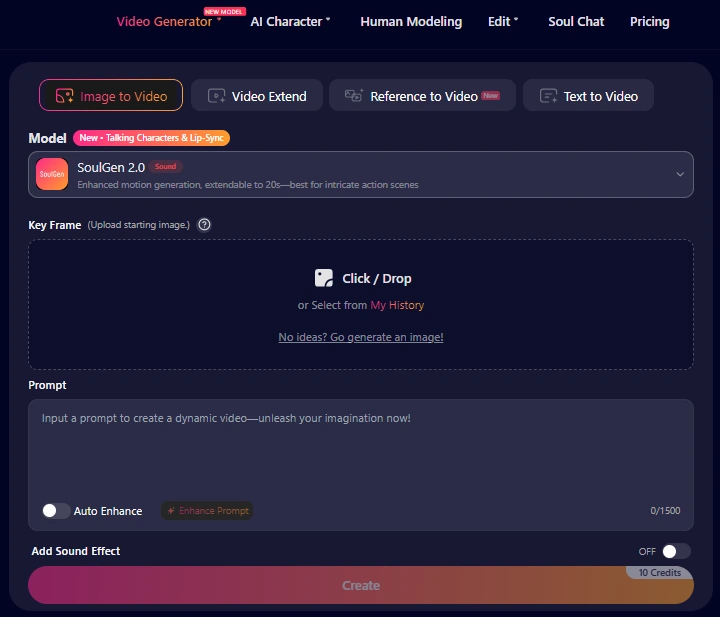Viewport: 720px width, 617px height.
Task: Click the My History link
Action: point(397,305)
